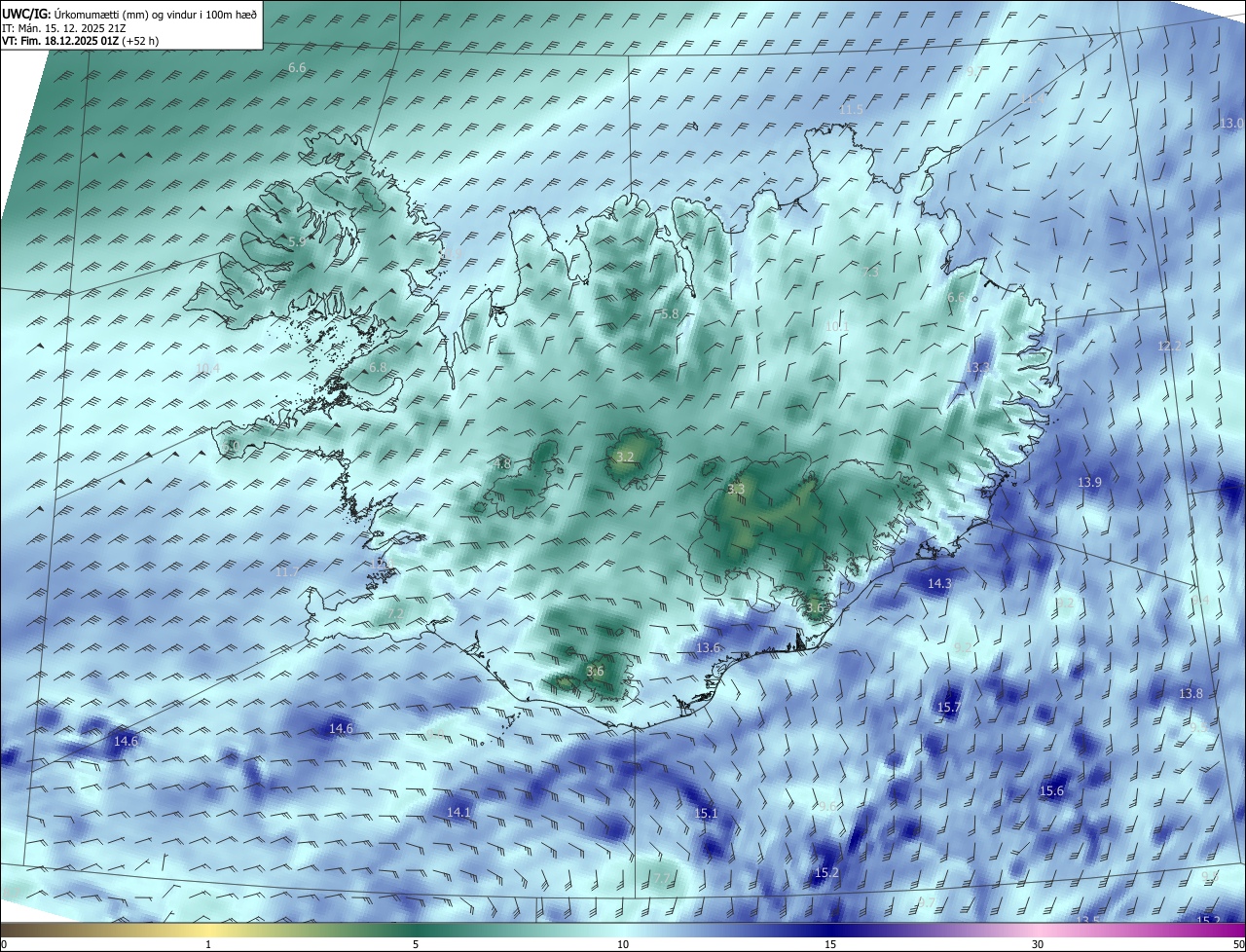Click the 4.8 value label
Image resolution: width=1246 pixels, height=952 pixels.
502,463
